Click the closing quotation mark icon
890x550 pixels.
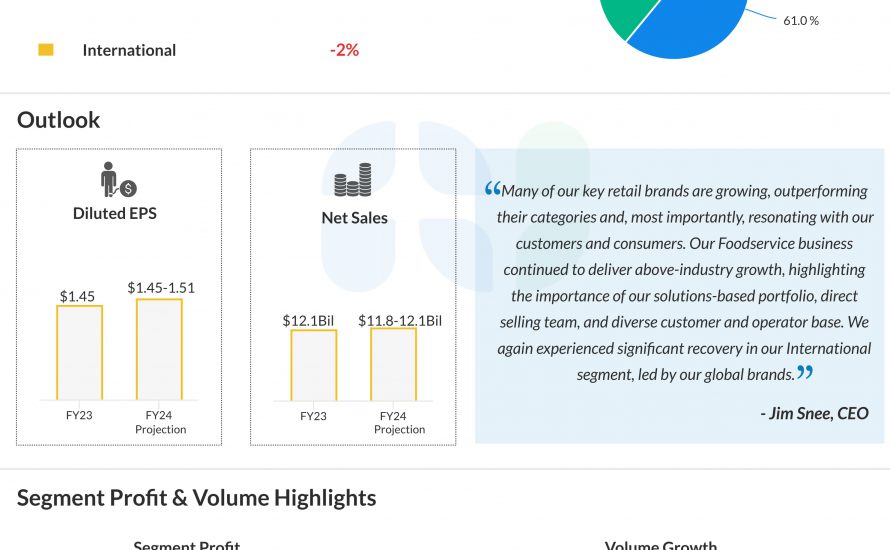pyautogui.click(x=805, y=373)
